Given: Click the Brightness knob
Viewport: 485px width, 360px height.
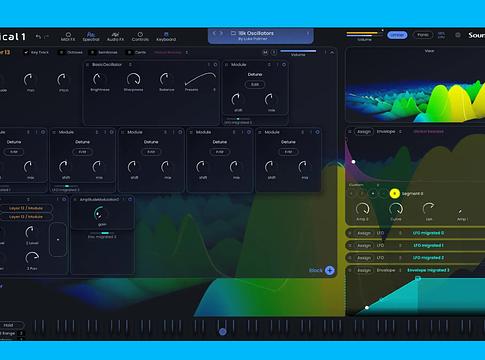Looking at the screenshot, I should pyautogui.click(x=99, y=79).
